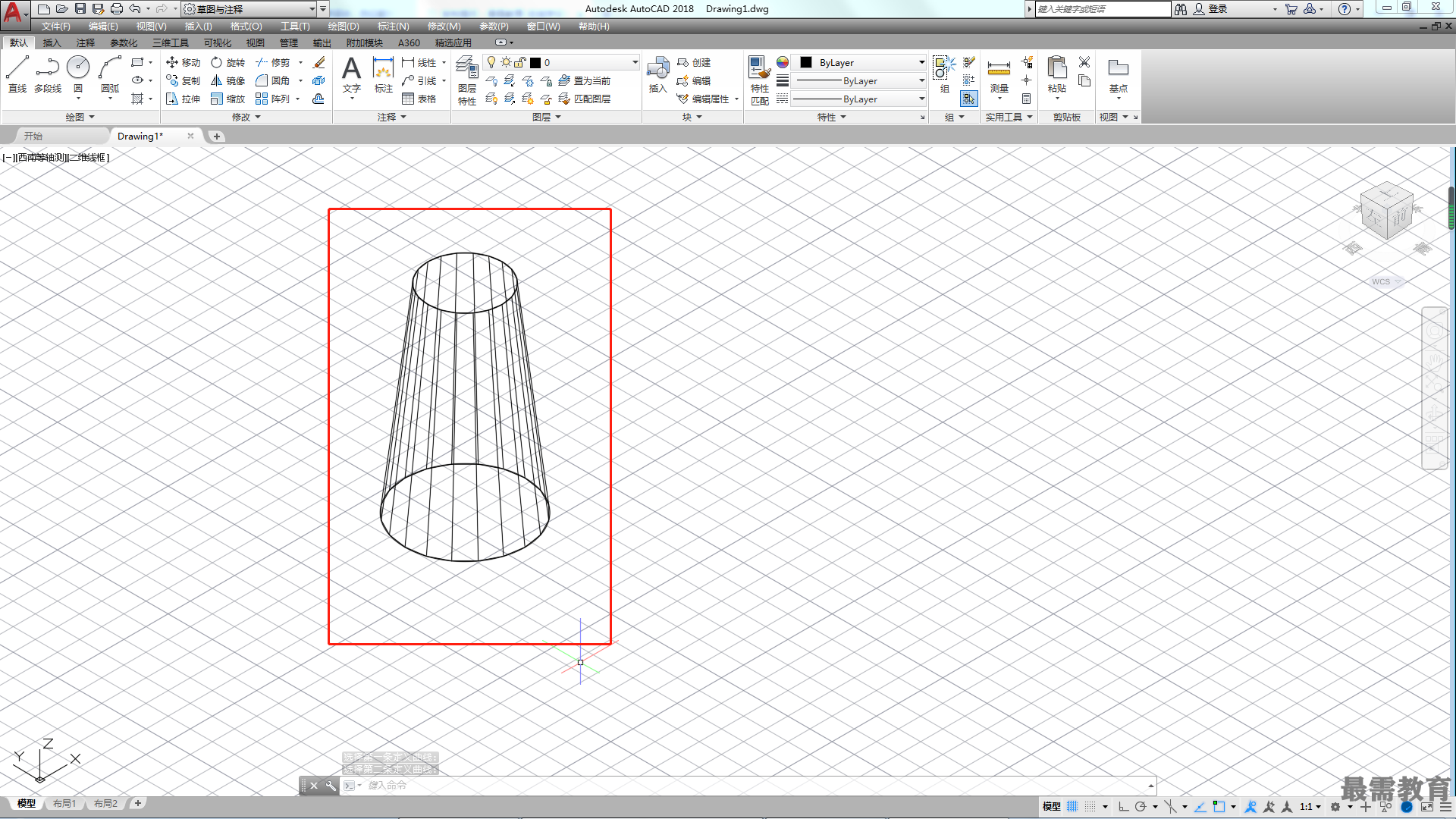Click the Copy (复制) tool

(x=183, y=80)
